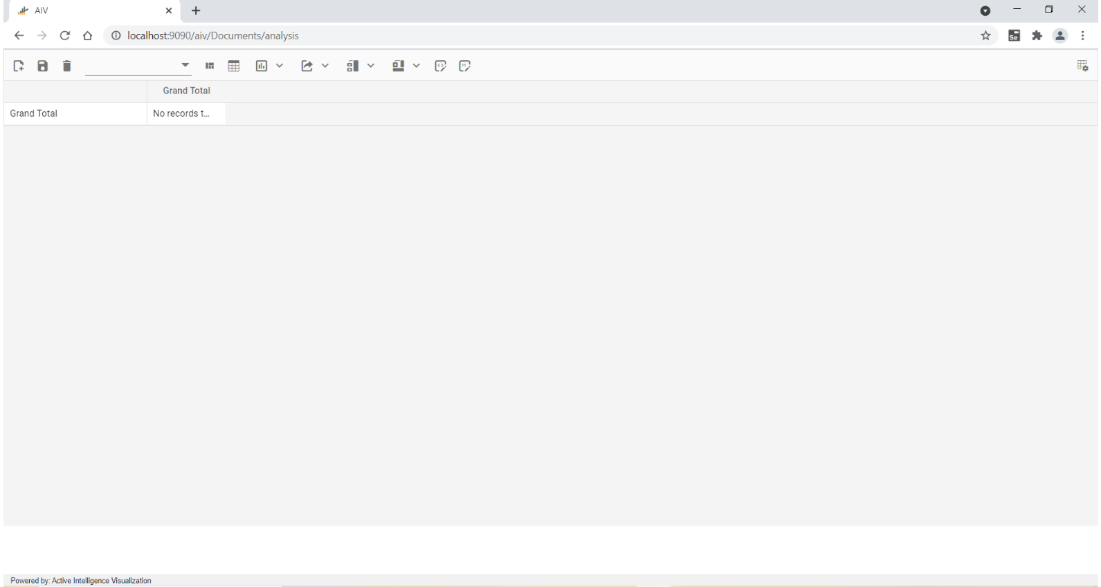
Task: Click the small grouping bars icon
Action: 209,66
